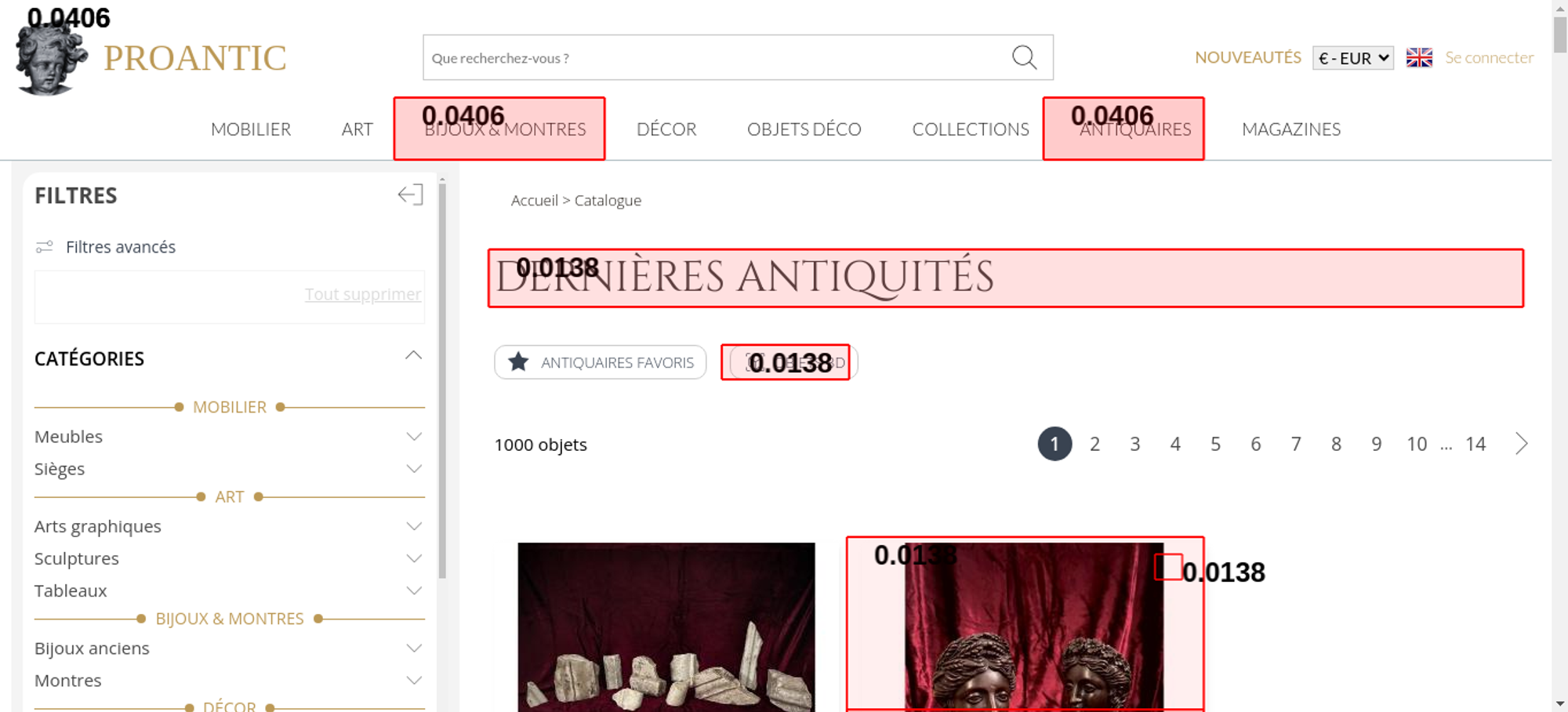Go to results page 2

click(x=1094, y=445)
